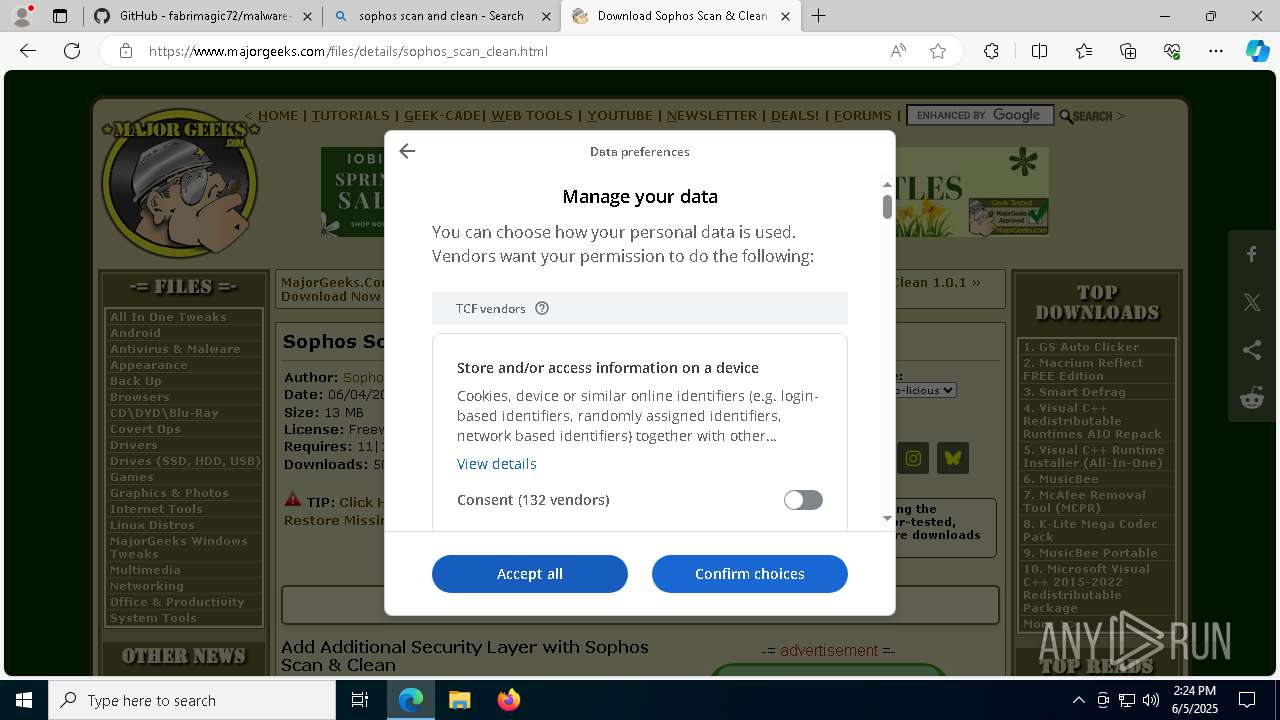Open View details link
The height and width of the screenshot is (720, 1280).
[497, 464]
